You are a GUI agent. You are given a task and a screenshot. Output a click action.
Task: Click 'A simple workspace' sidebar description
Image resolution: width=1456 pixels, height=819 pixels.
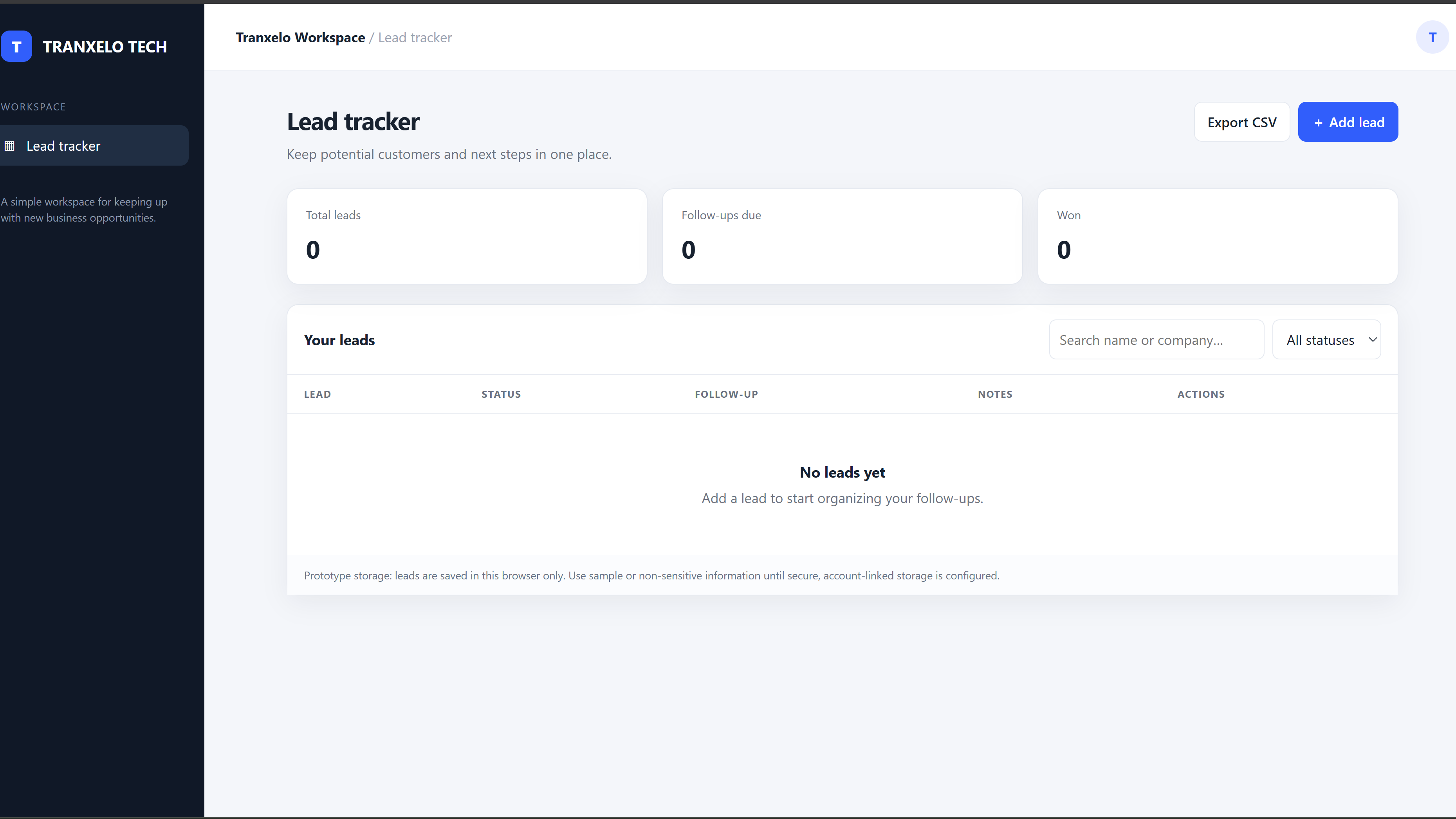84,210
